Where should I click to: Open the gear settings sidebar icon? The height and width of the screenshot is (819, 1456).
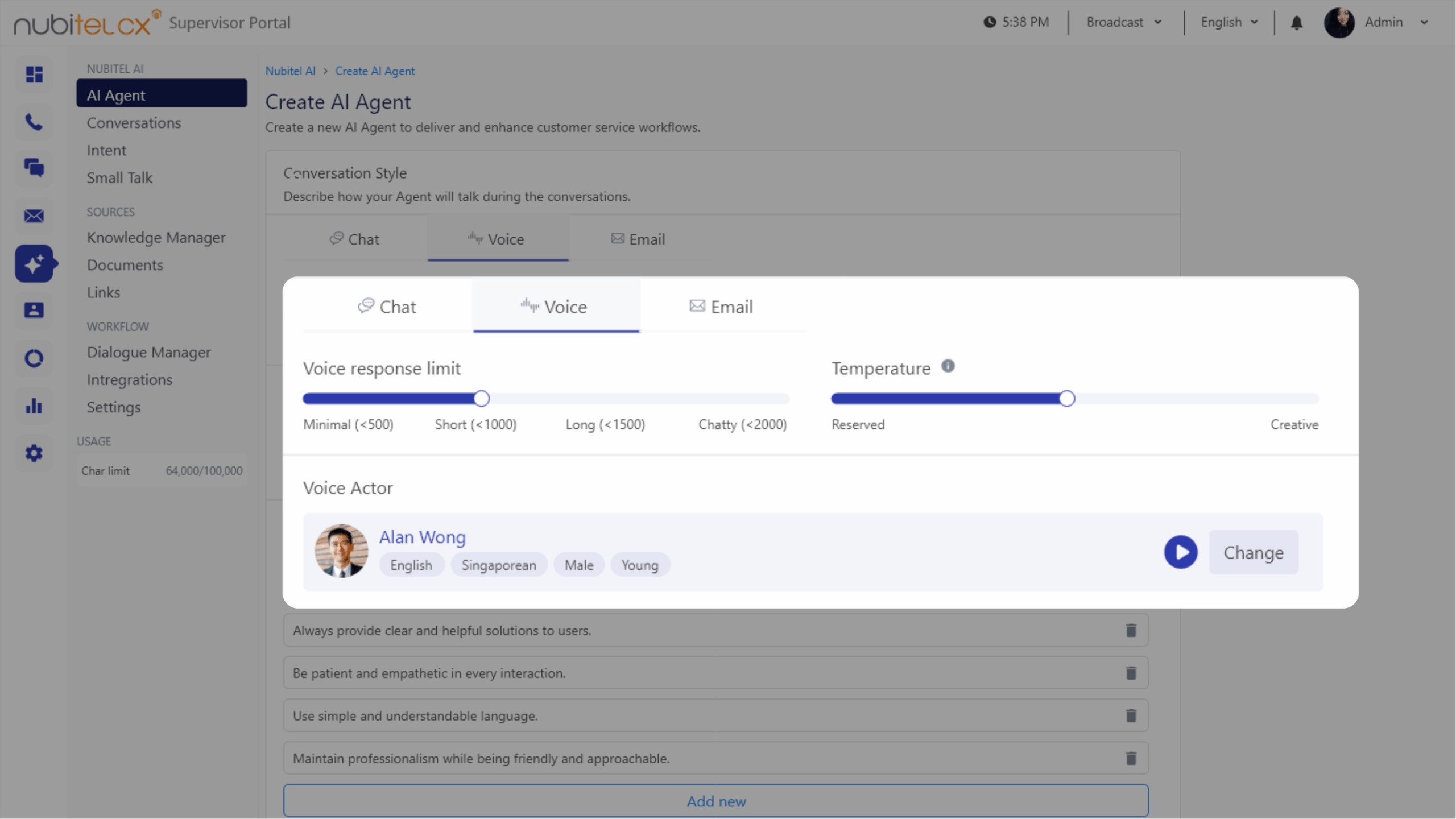tap(34, 453)
